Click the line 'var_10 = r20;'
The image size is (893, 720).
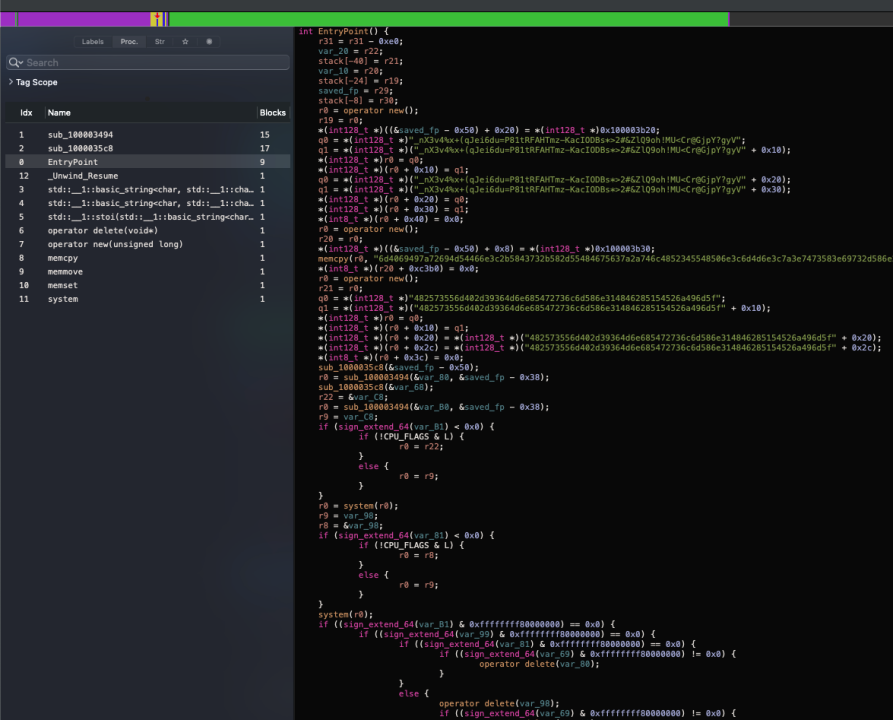[x=350, y=71]
